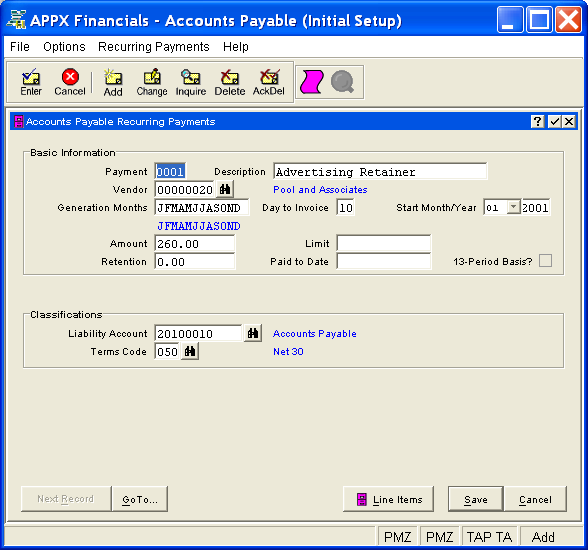Click the AckDel toolbar icon
The width and height of the screenshot is (588, 550).
(x=268, y=82)
